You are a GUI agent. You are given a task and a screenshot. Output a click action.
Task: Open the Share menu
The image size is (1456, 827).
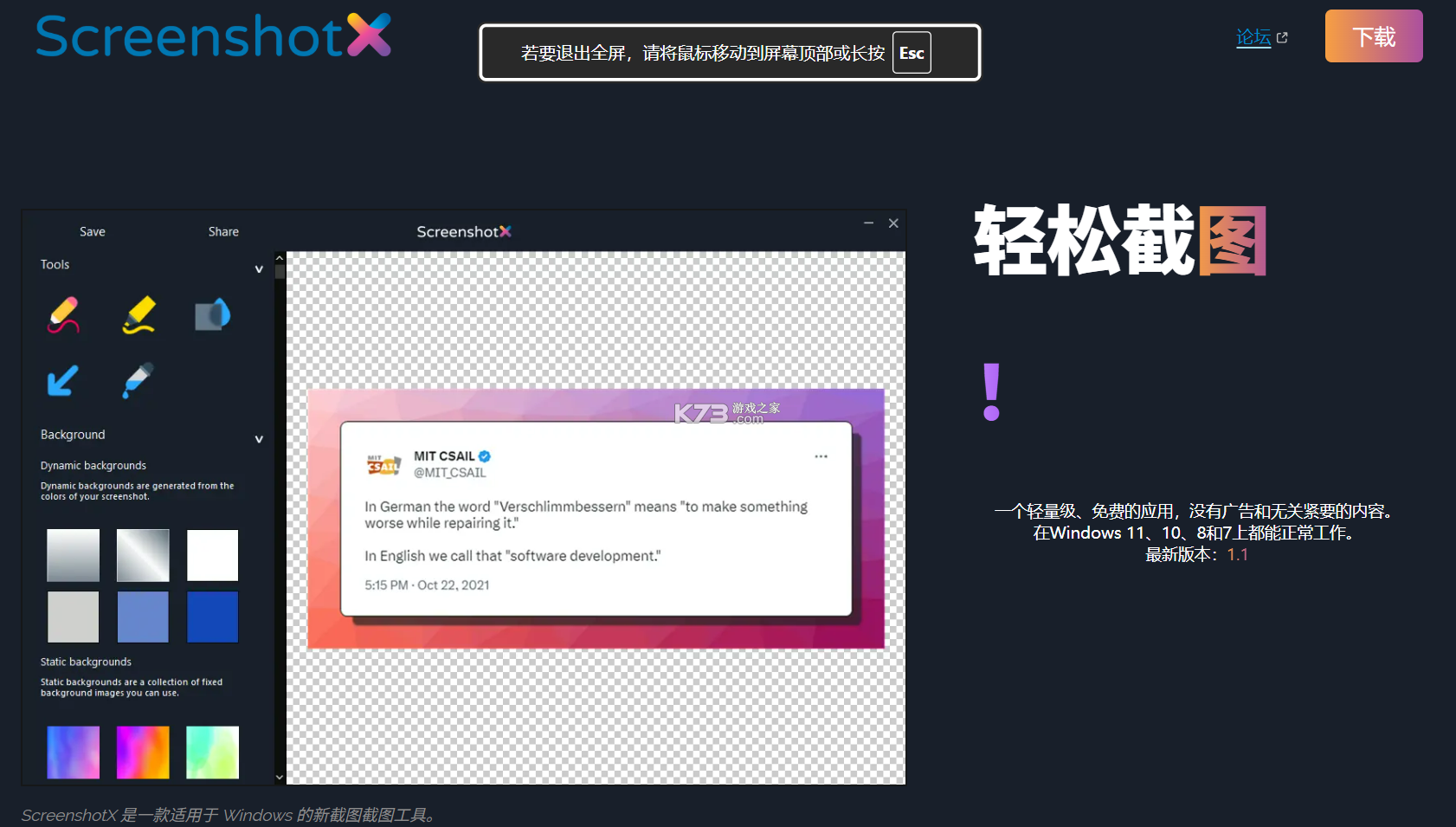[x=223, y=232]
